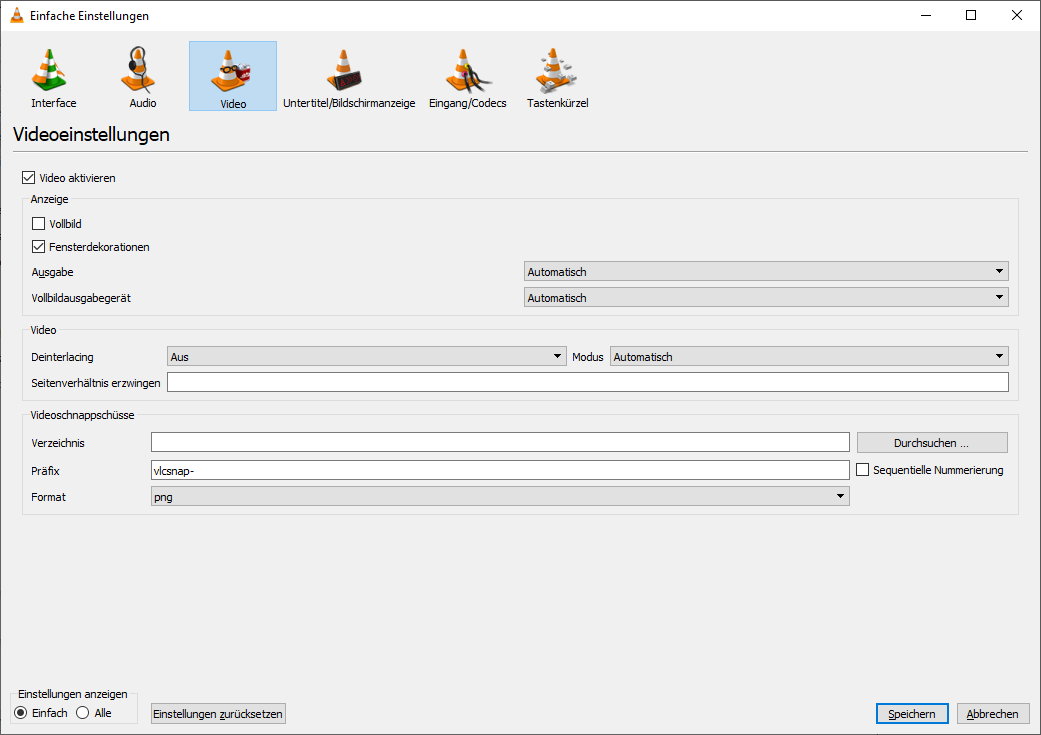Open the Vollbildausgabegerät dropdown
This screenshot has width=1041, height=735.
998,297
